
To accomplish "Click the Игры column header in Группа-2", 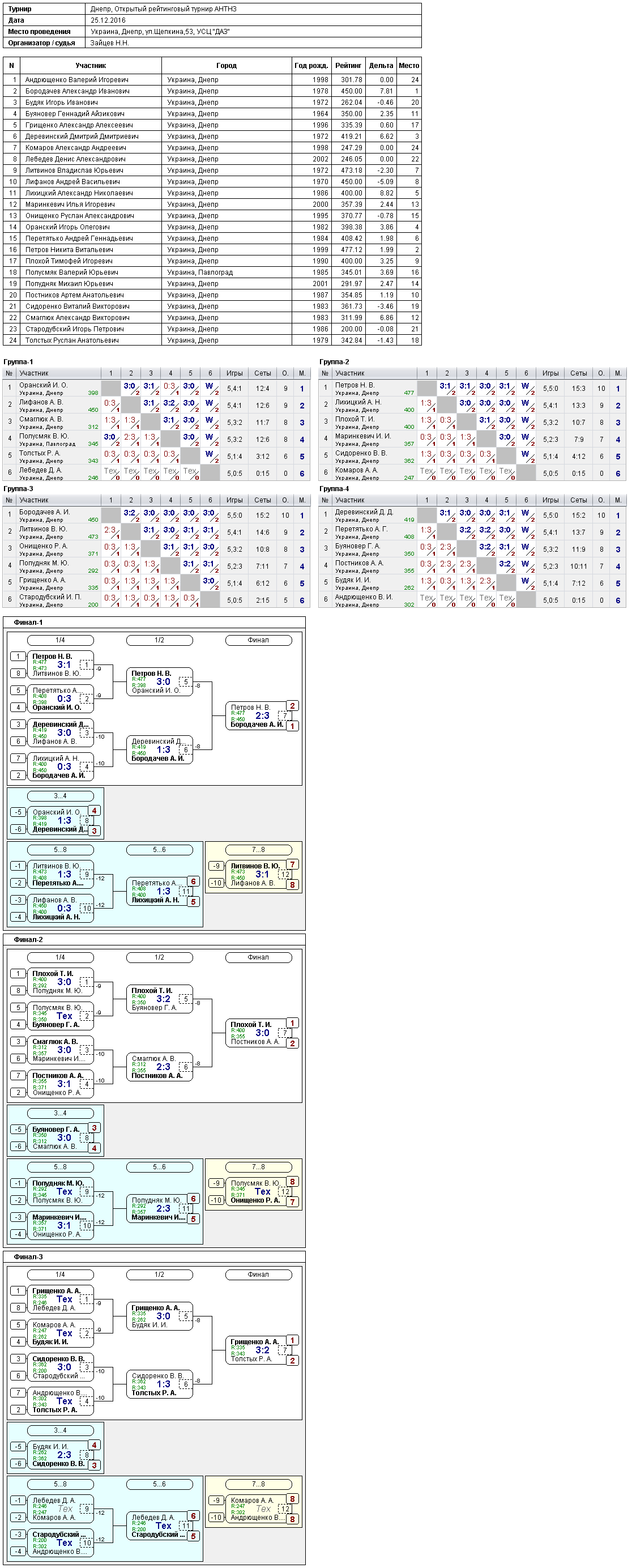I will 550,373.
